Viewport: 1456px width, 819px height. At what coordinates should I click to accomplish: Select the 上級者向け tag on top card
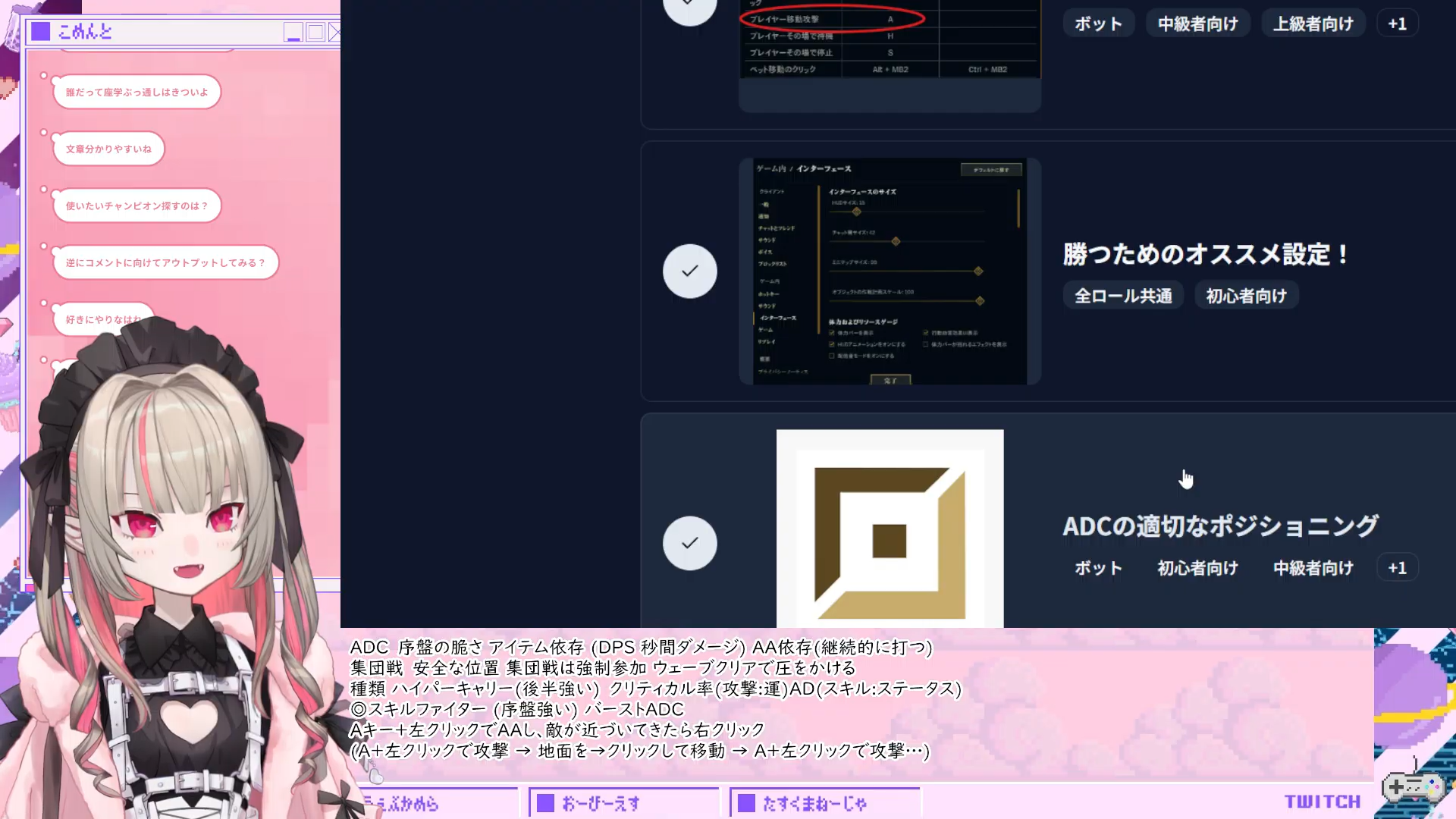(x=1313, y=24)
